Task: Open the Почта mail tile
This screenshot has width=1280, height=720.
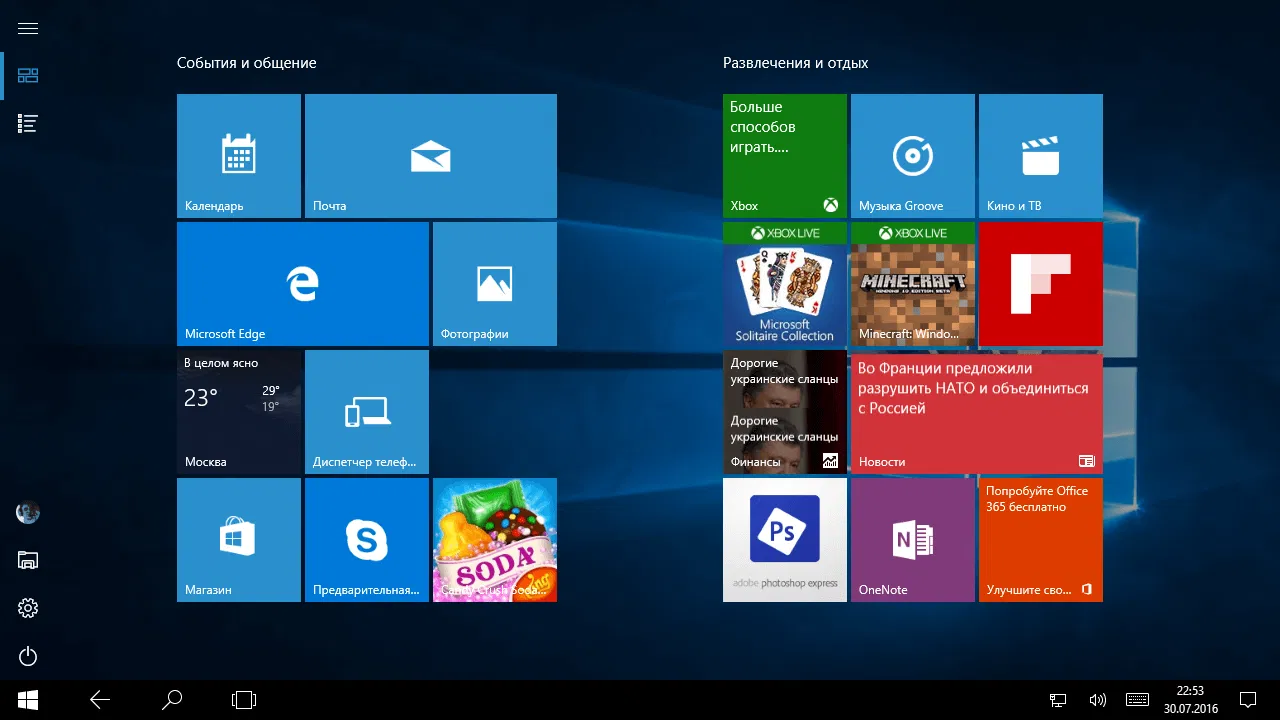Action: pos(430,155)
